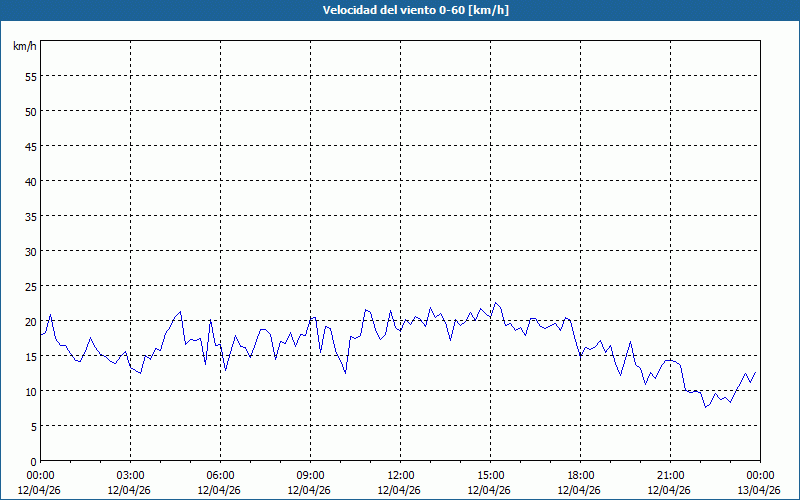Select the 20 y-axis tick label
The image size is (800, 500).
[x=30, y=321]
